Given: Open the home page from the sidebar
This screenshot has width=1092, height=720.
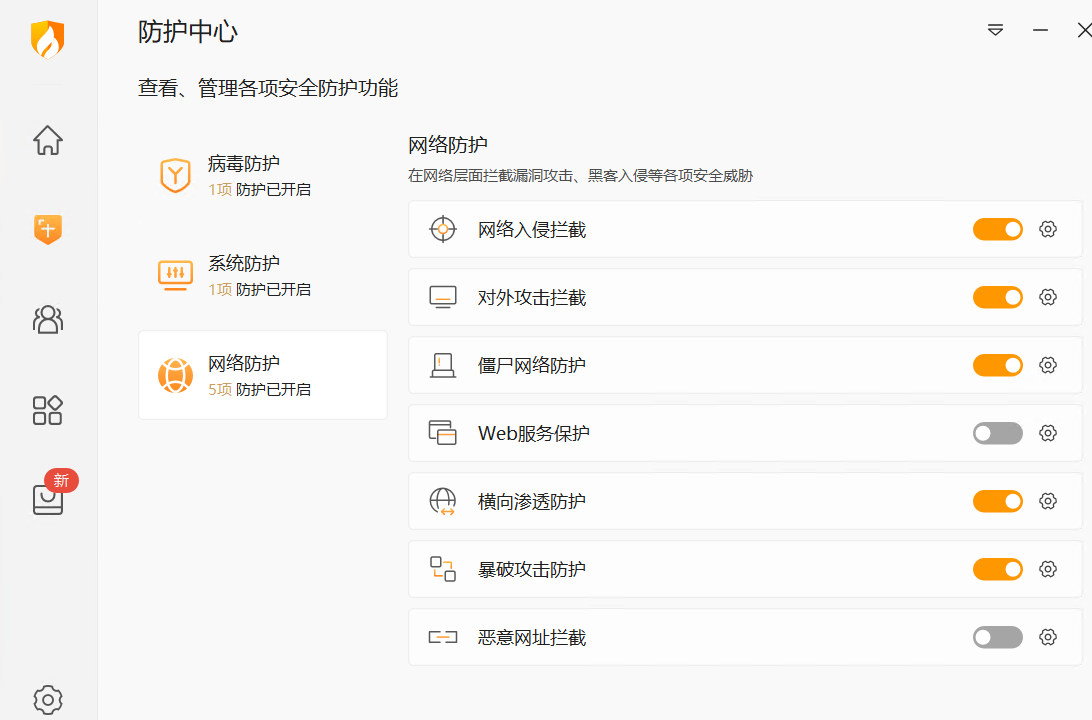Looking at the screenshot, I should pos(48,140).
